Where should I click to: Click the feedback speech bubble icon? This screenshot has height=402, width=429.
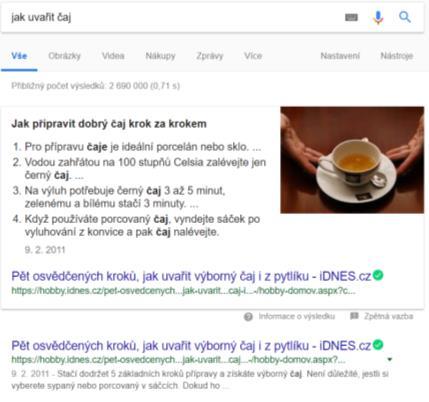(354, 316)
